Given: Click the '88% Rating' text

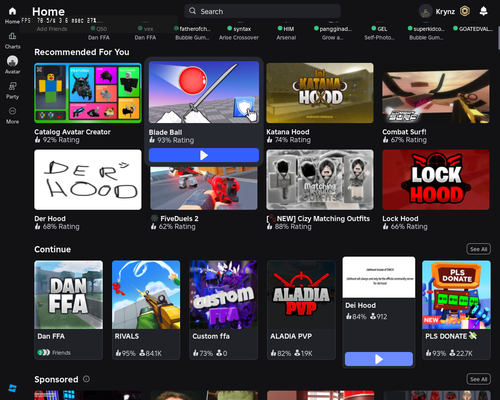Looking at the screenshot, I should 293,227.
